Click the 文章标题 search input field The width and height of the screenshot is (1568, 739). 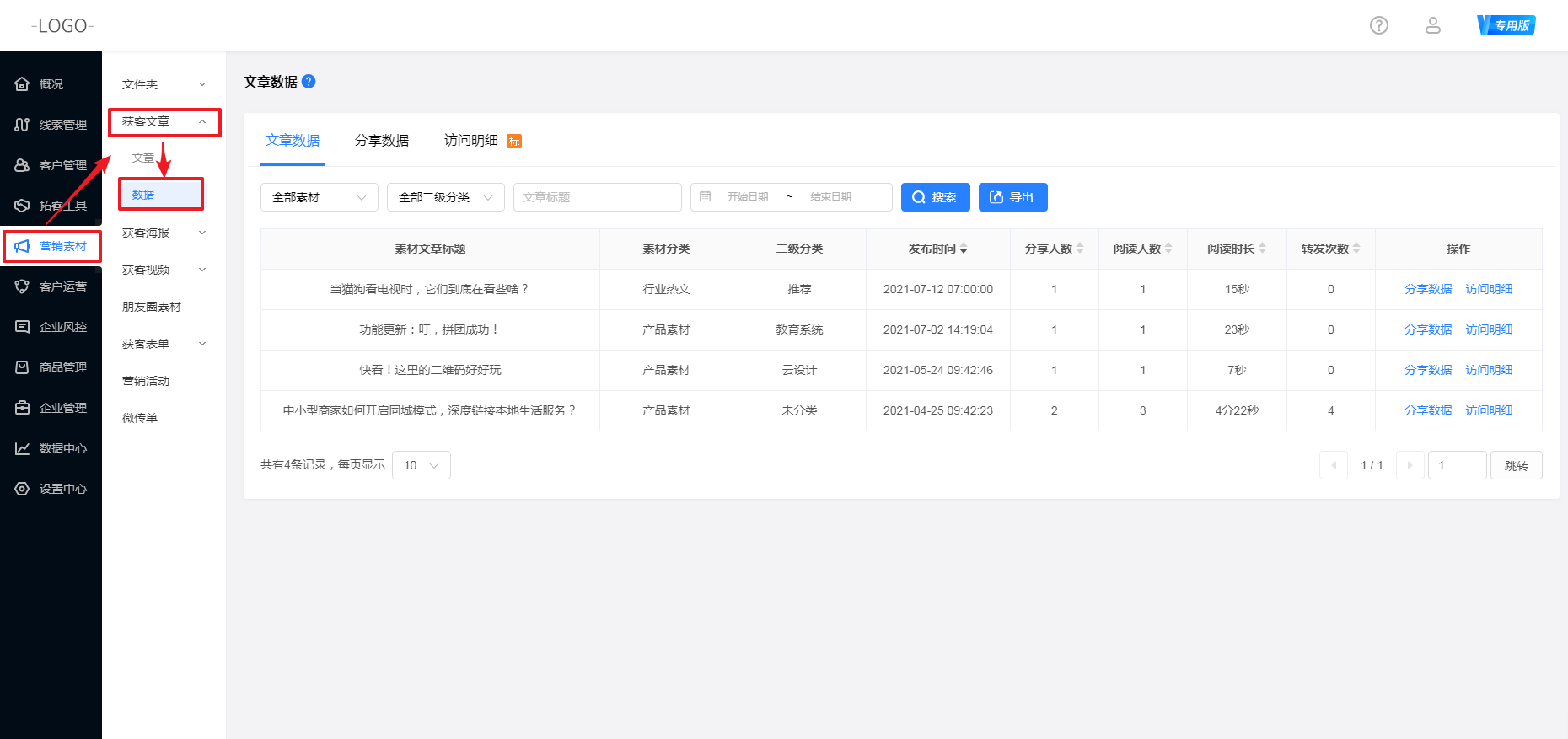click(x=597, y=197)
